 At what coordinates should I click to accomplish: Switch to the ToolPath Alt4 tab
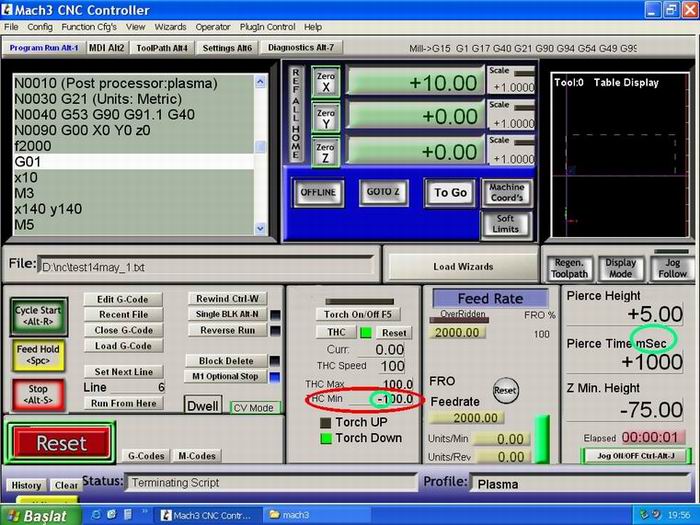[x=162, y=48]
